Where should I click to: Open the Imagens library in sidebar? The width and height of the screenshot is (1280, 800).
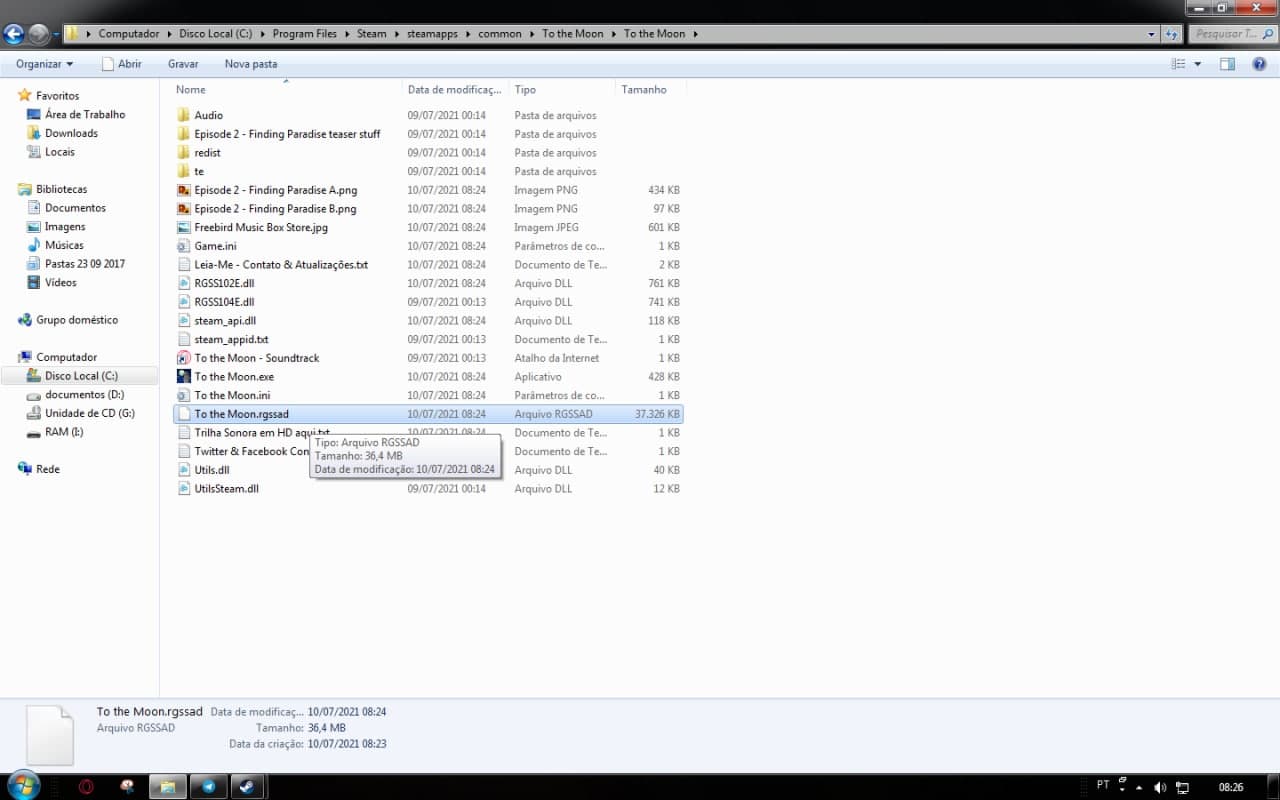[65, 227]
